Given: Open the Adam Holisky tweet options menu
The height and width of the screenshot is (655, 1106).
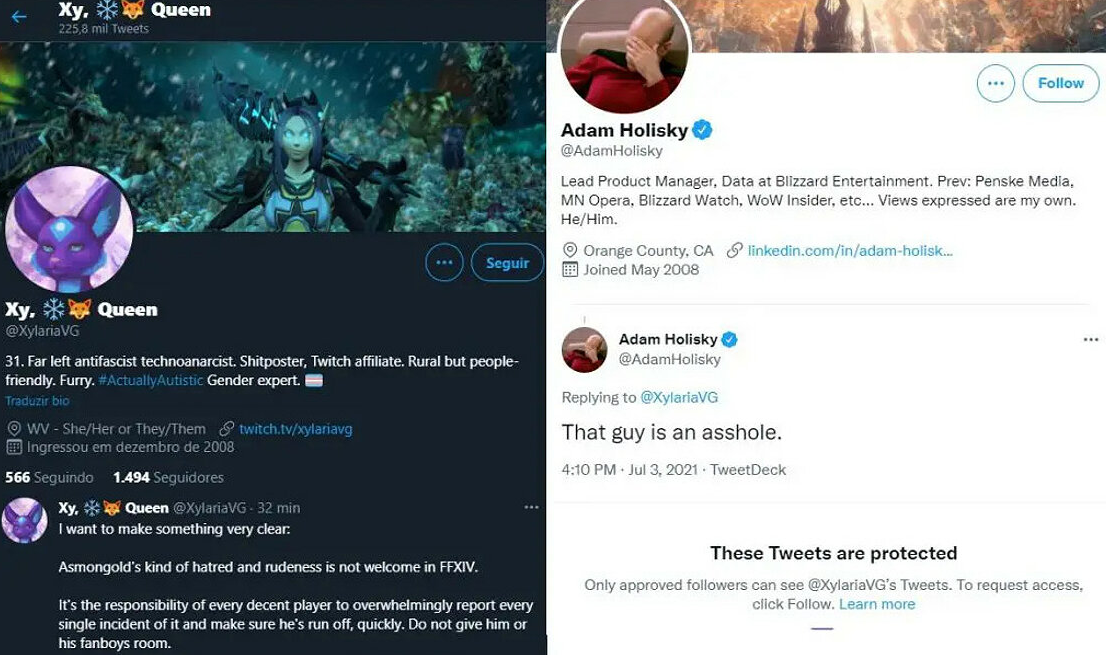Looking at the screenshot, I should point(1091,340).
